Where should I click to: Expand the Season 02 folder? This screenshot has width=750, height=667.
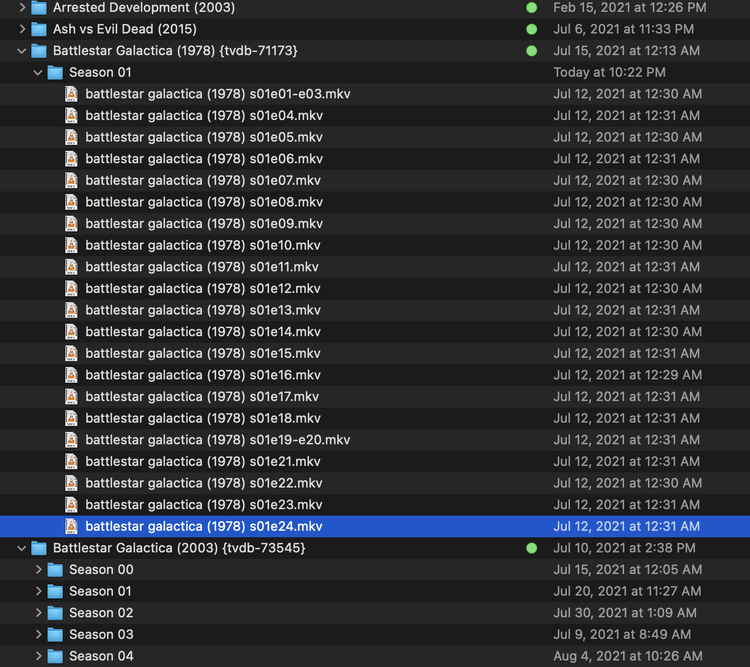tap(38, 612)
